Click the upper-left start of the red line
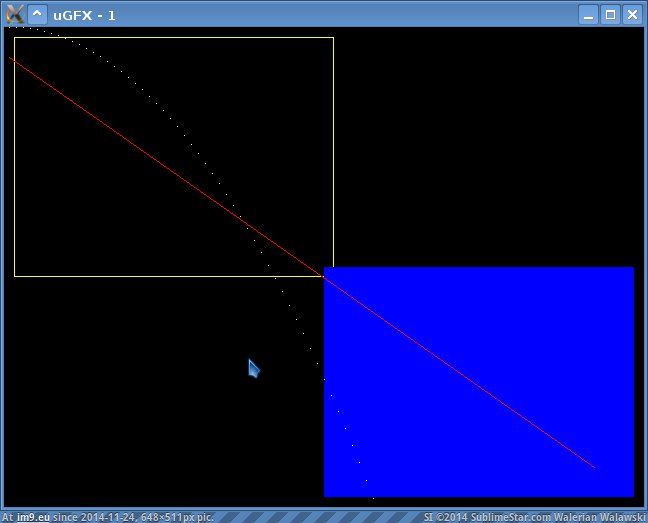Image resolution: width=648 pixels, height=523 pixels. (10, 58)
